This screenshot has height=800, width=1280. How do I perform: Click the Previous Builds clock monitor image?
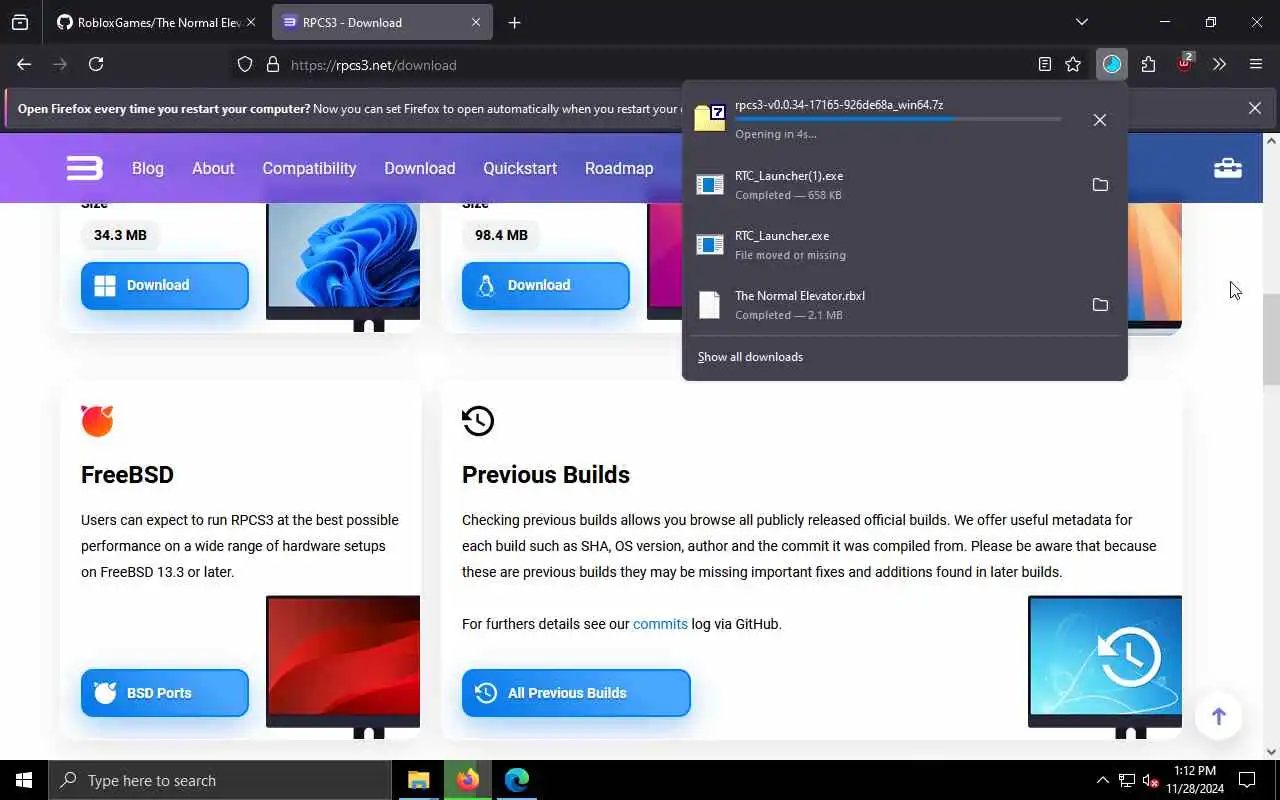coord(1105,667)
